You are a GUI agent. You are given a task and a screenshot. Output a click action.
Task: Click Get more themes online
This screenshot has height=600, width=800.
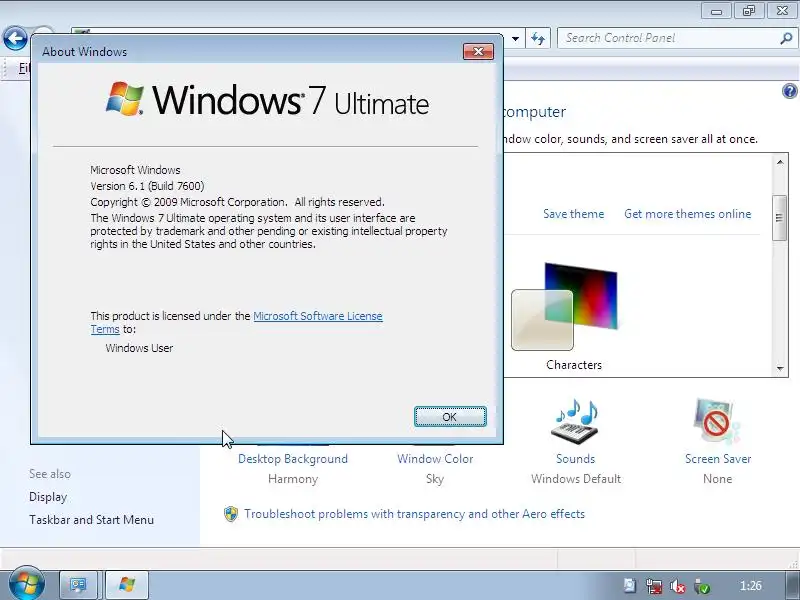[687, 214]
